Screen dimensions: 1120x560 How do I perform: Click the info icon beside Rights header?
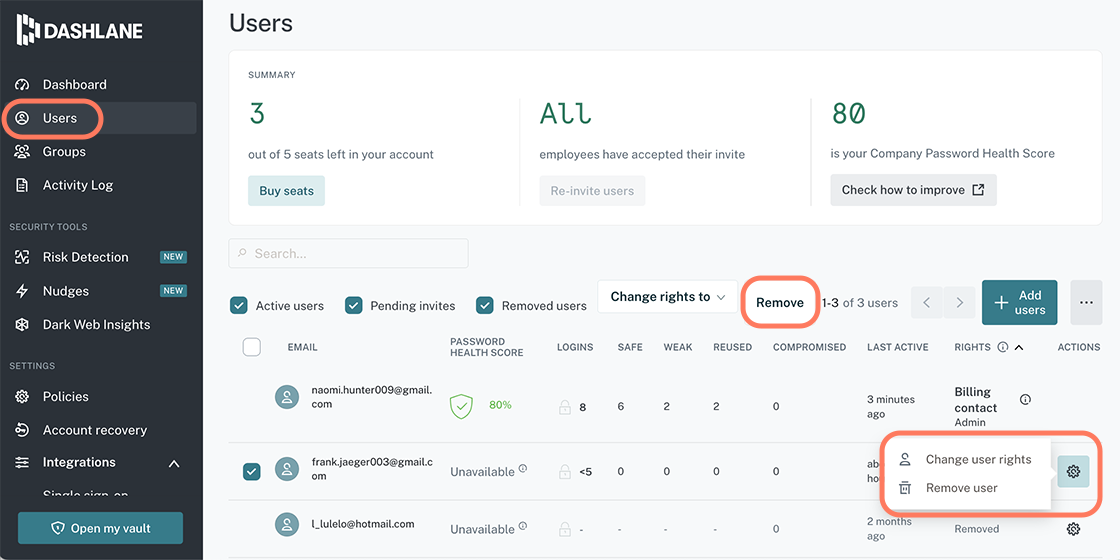(x=1002, y=348)
